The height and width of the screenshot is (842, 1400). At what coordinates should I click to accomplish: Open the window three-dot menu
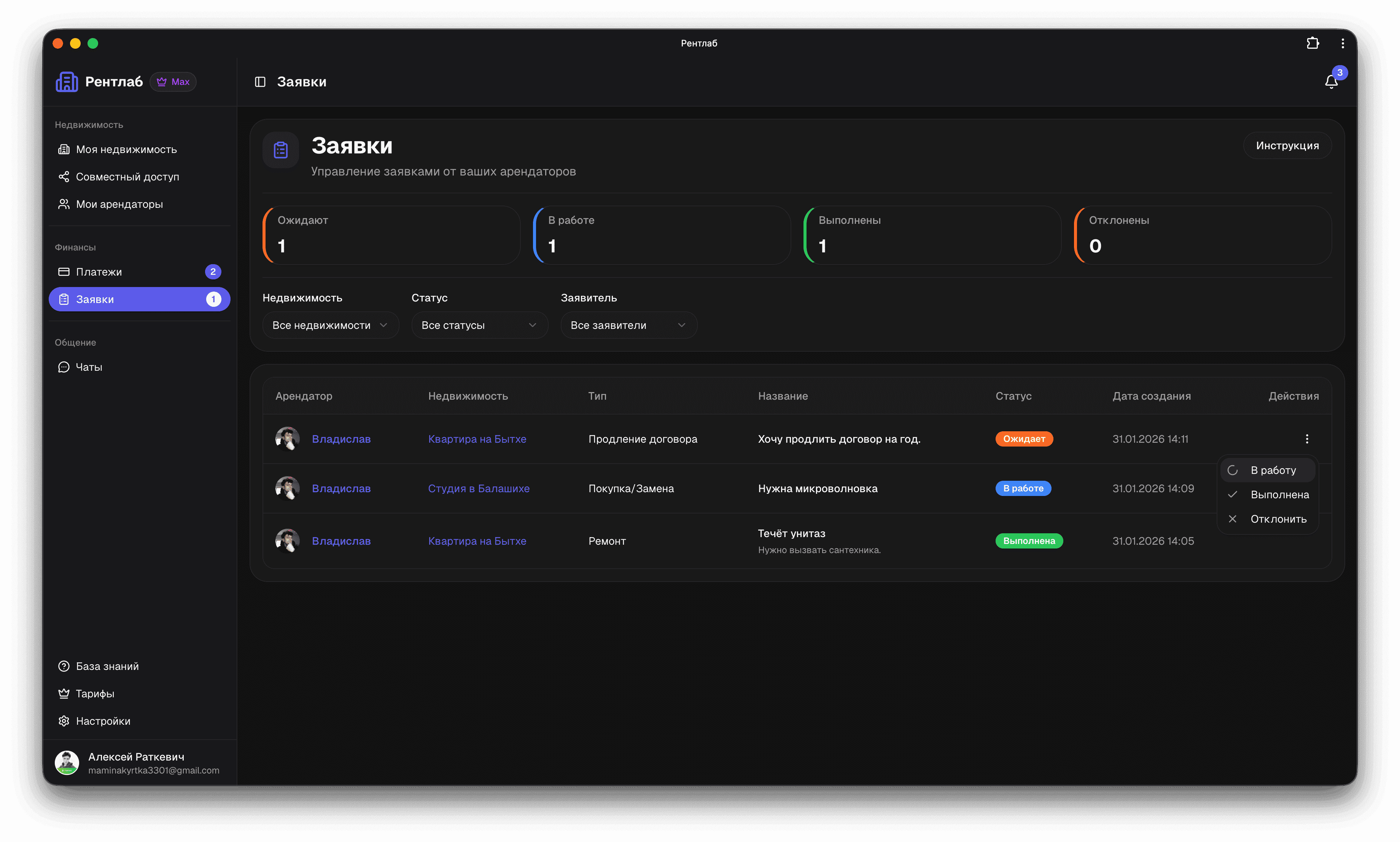click(1342, 43)
